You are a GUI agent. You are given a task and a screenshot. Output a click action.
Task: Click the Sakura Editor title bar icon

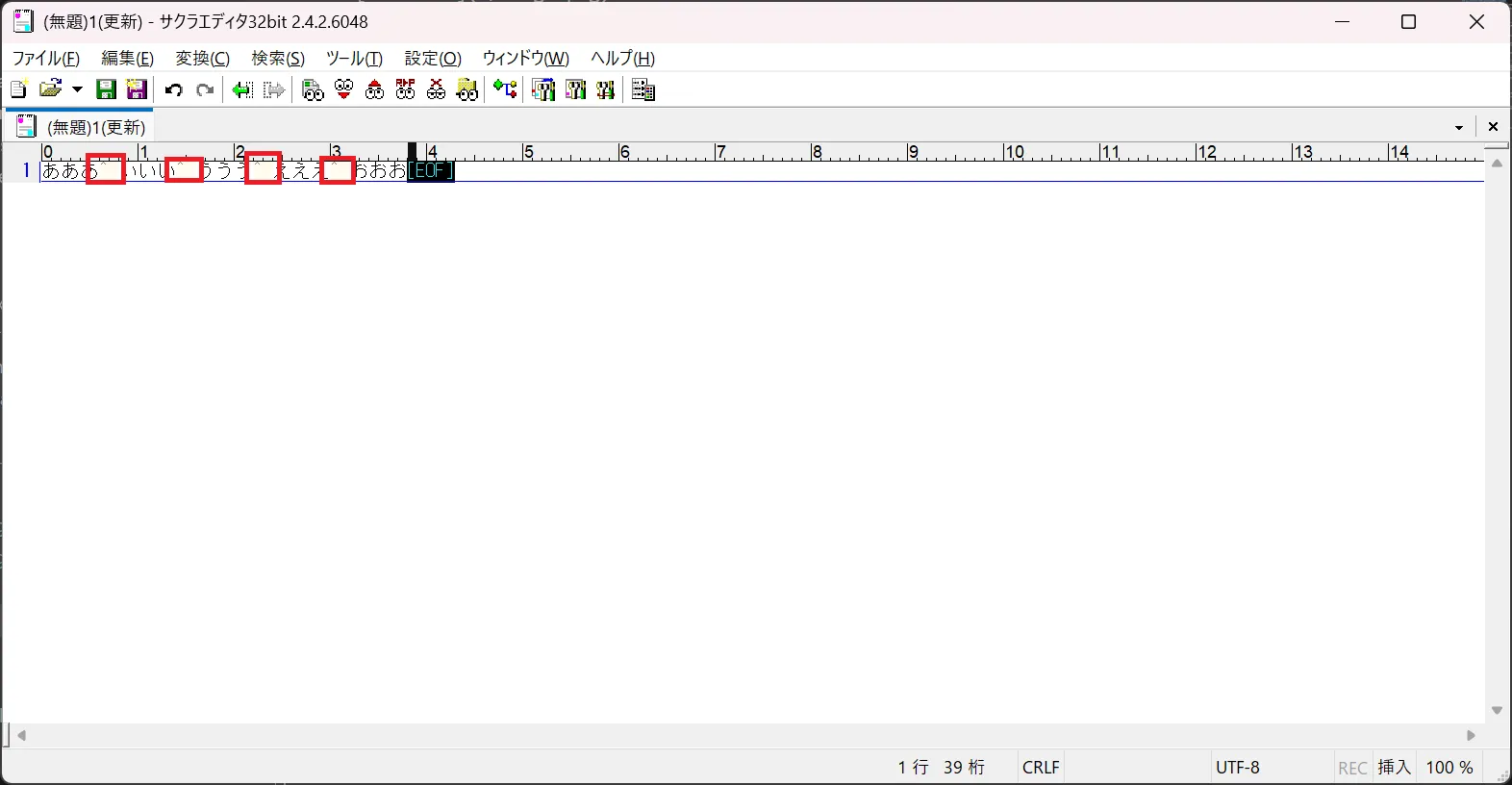pos(23,21)
